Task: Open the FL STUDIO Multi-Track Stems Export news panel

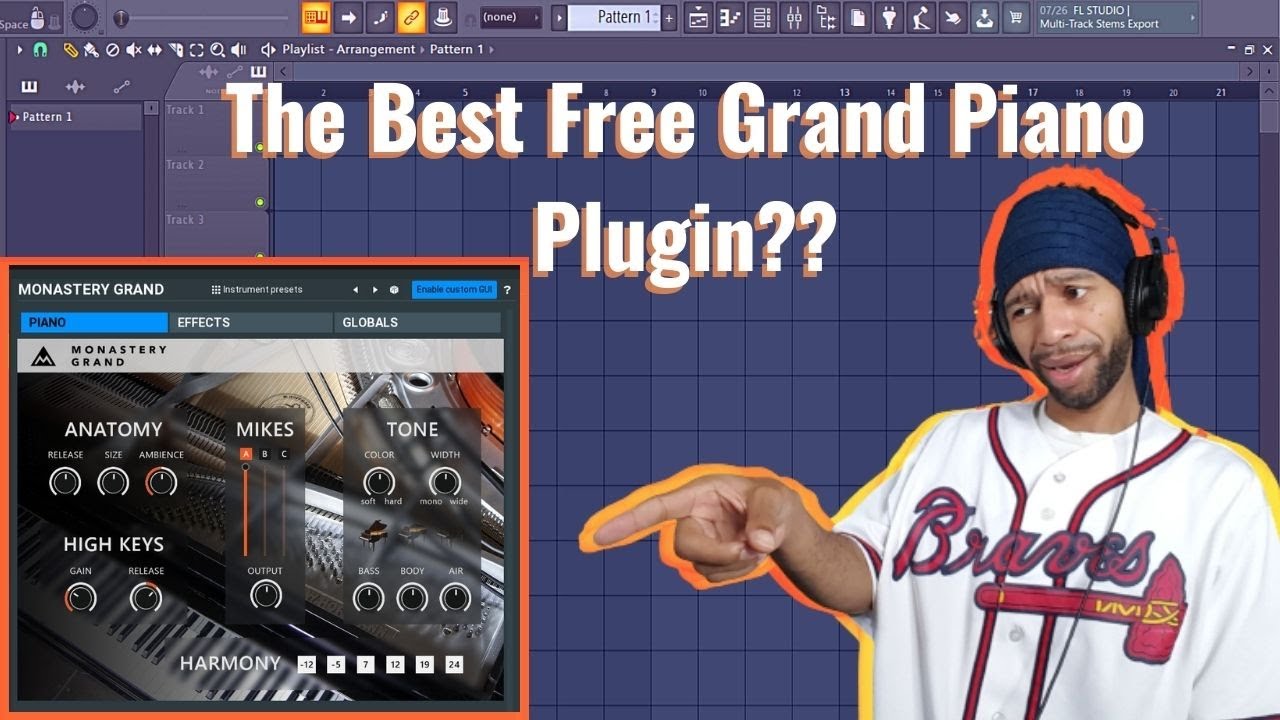Action: [x=1117, y=17]
